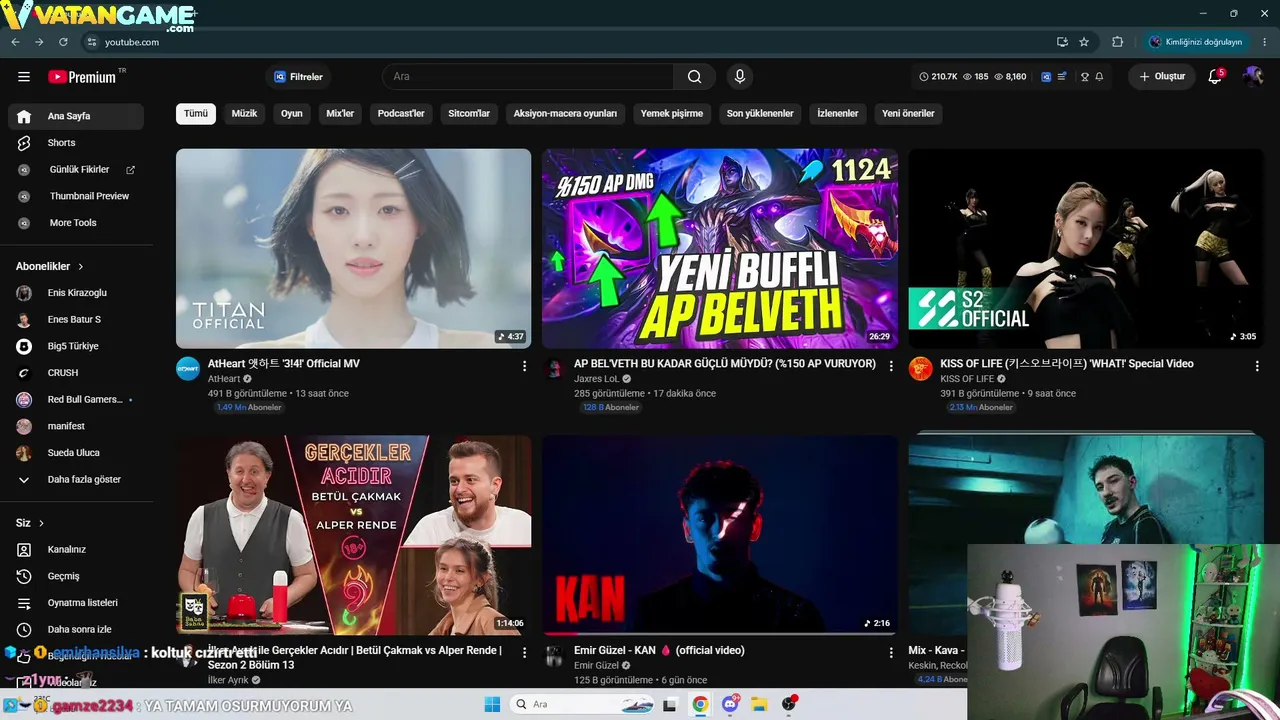
Task: Play the Gerçekler Acıdır thumbnail
Action: tap(354, 535)
